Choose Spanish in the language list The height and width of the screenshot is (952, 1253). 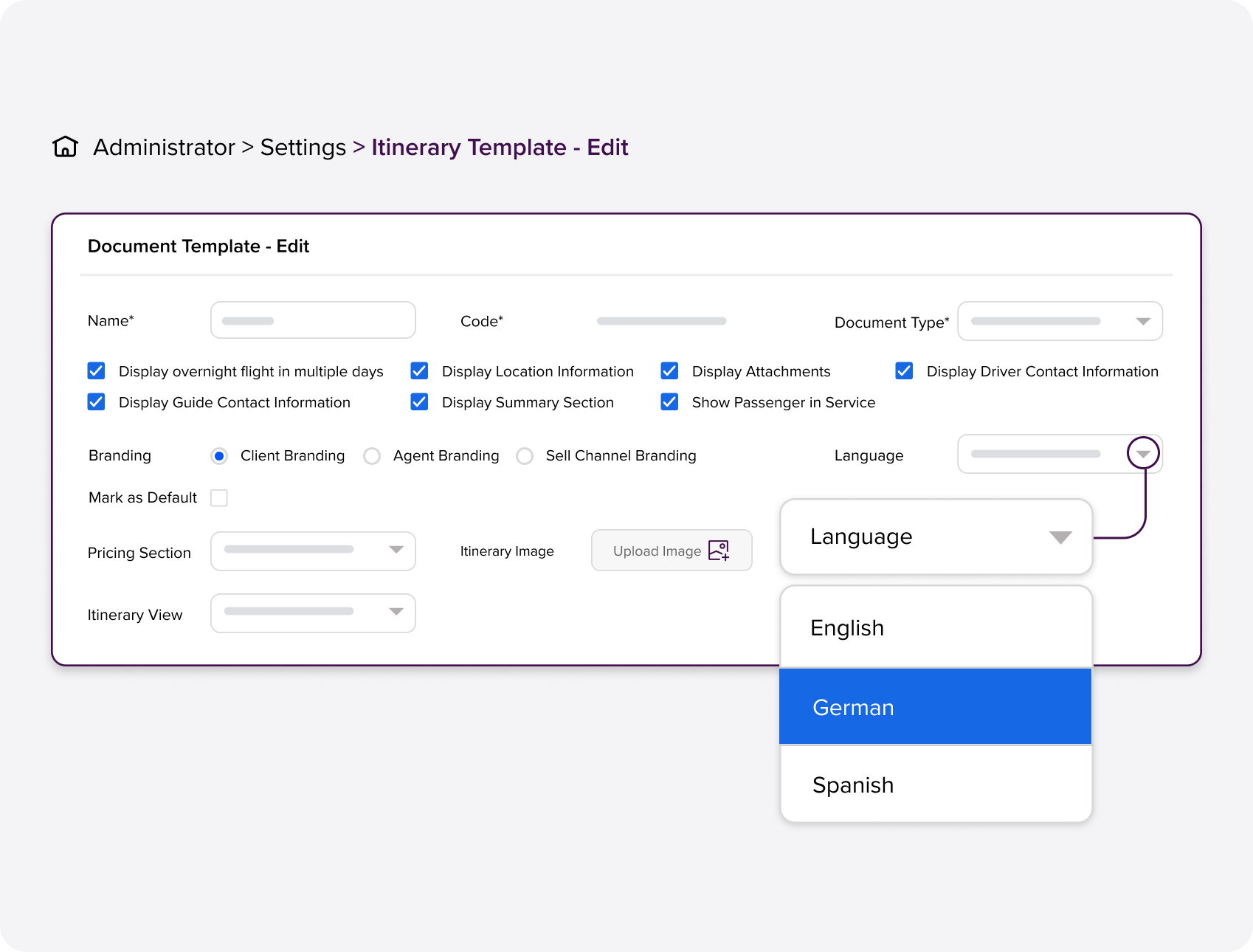point(935,784)
